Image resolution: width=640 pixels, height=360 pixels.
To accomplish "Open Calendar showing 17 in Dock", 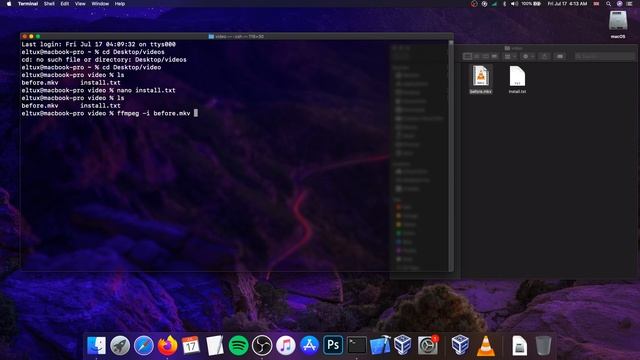I will coord(191,345).
